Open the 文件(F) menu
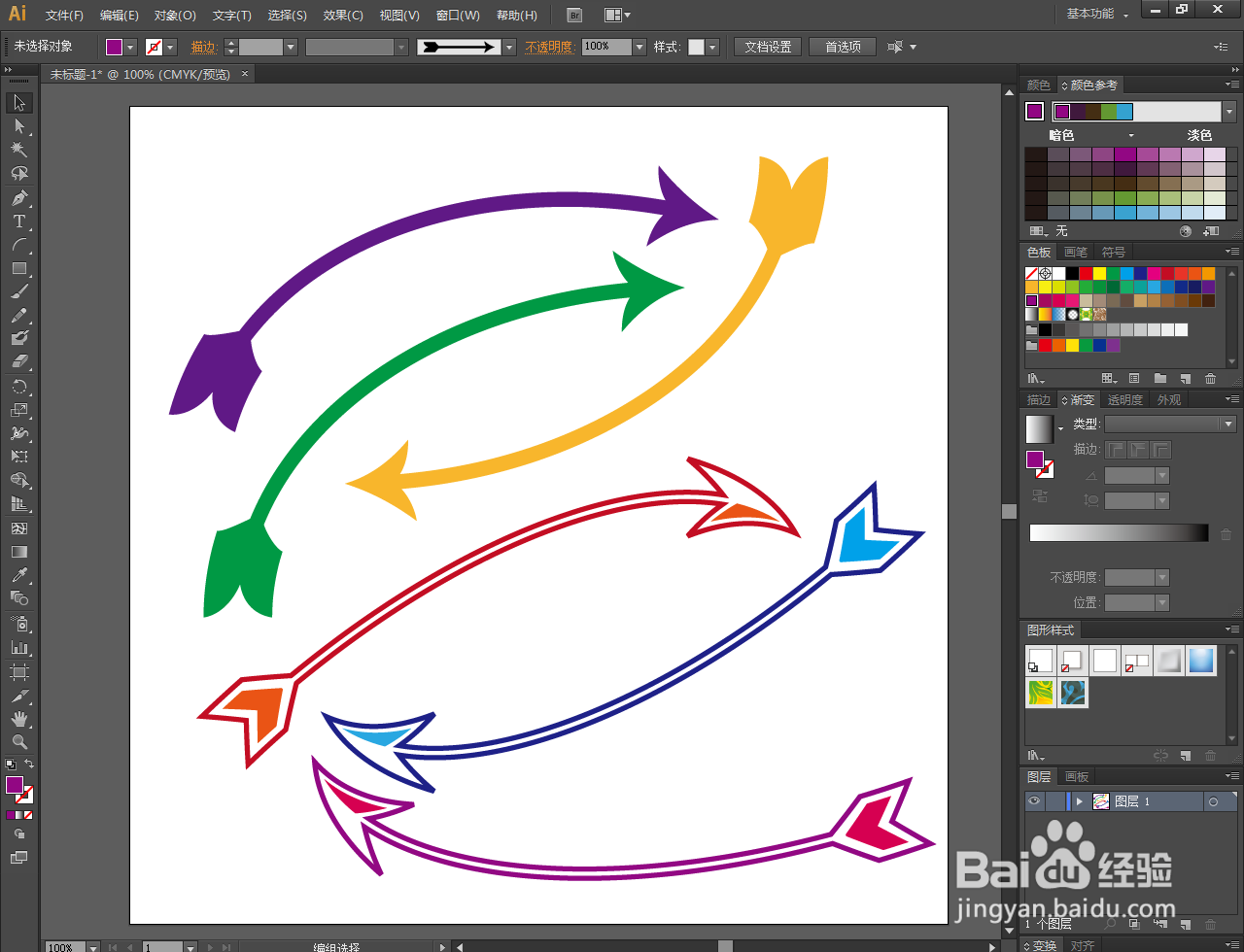Image resolution: width=1244 pixels, height=952 pixels. click(x=64, y=16)
